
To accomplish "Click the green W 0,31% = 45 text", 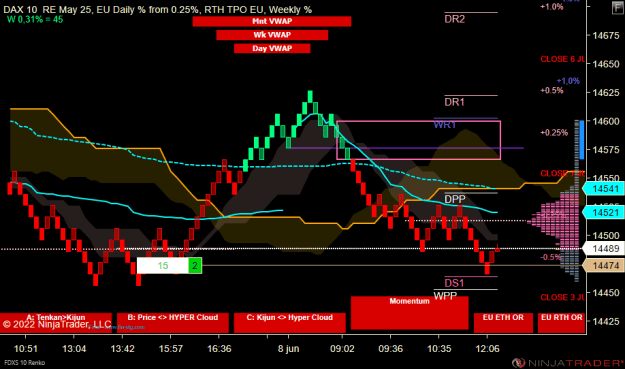I will coord(35,19).
